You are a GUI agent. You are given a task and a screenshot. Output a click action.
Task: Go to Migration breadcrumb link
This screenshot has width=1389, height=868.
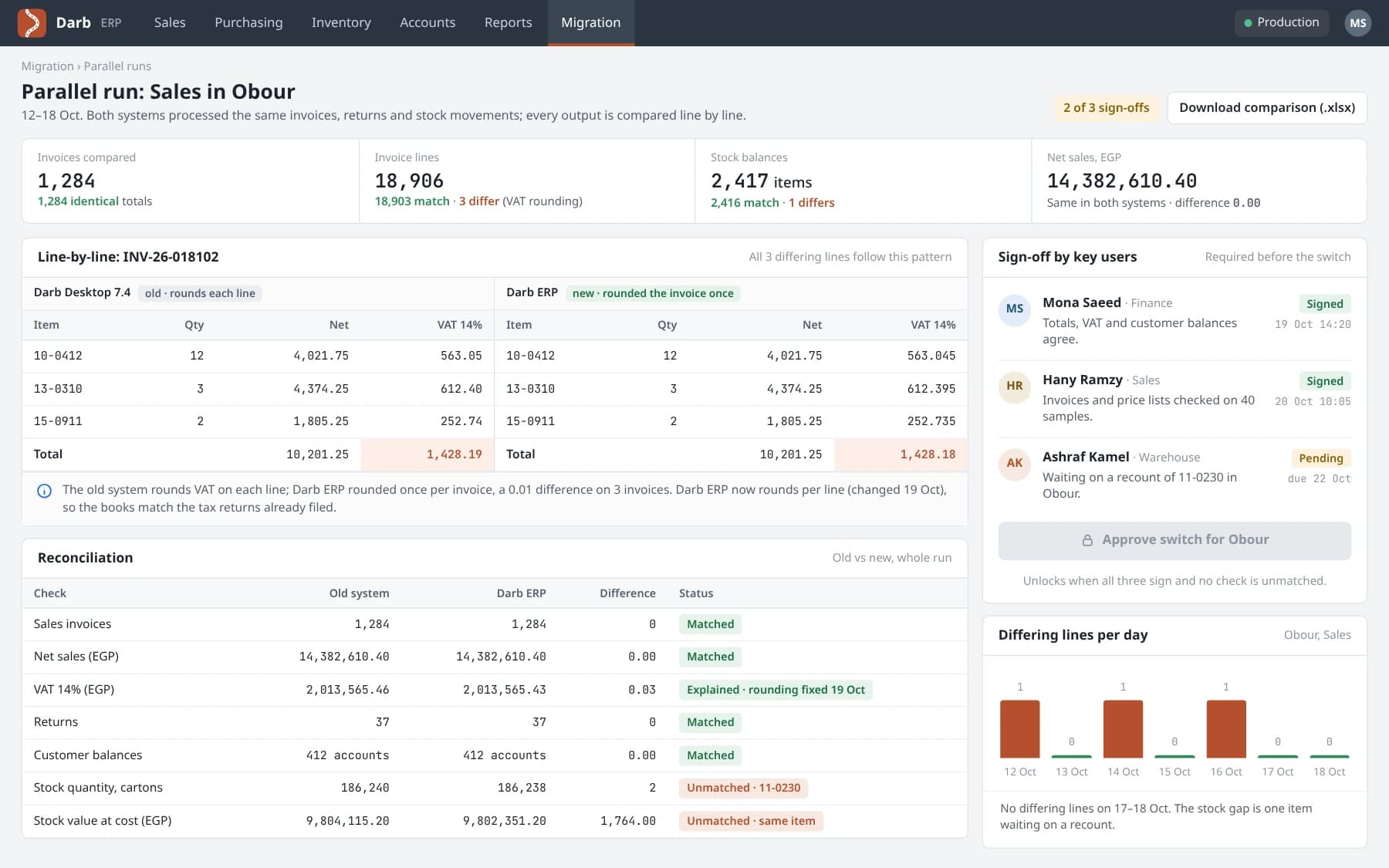tap(47, 66)
